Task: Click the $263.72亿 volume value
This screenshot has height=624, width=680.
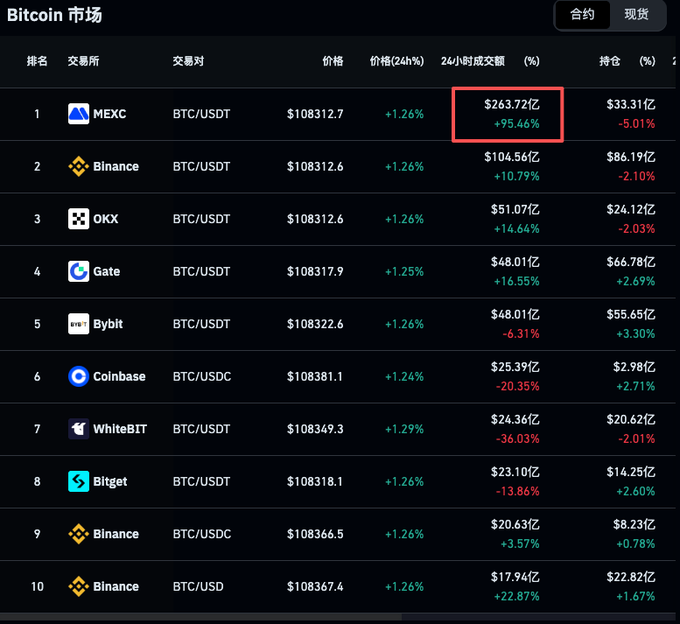Action: (x=512, y=104)
